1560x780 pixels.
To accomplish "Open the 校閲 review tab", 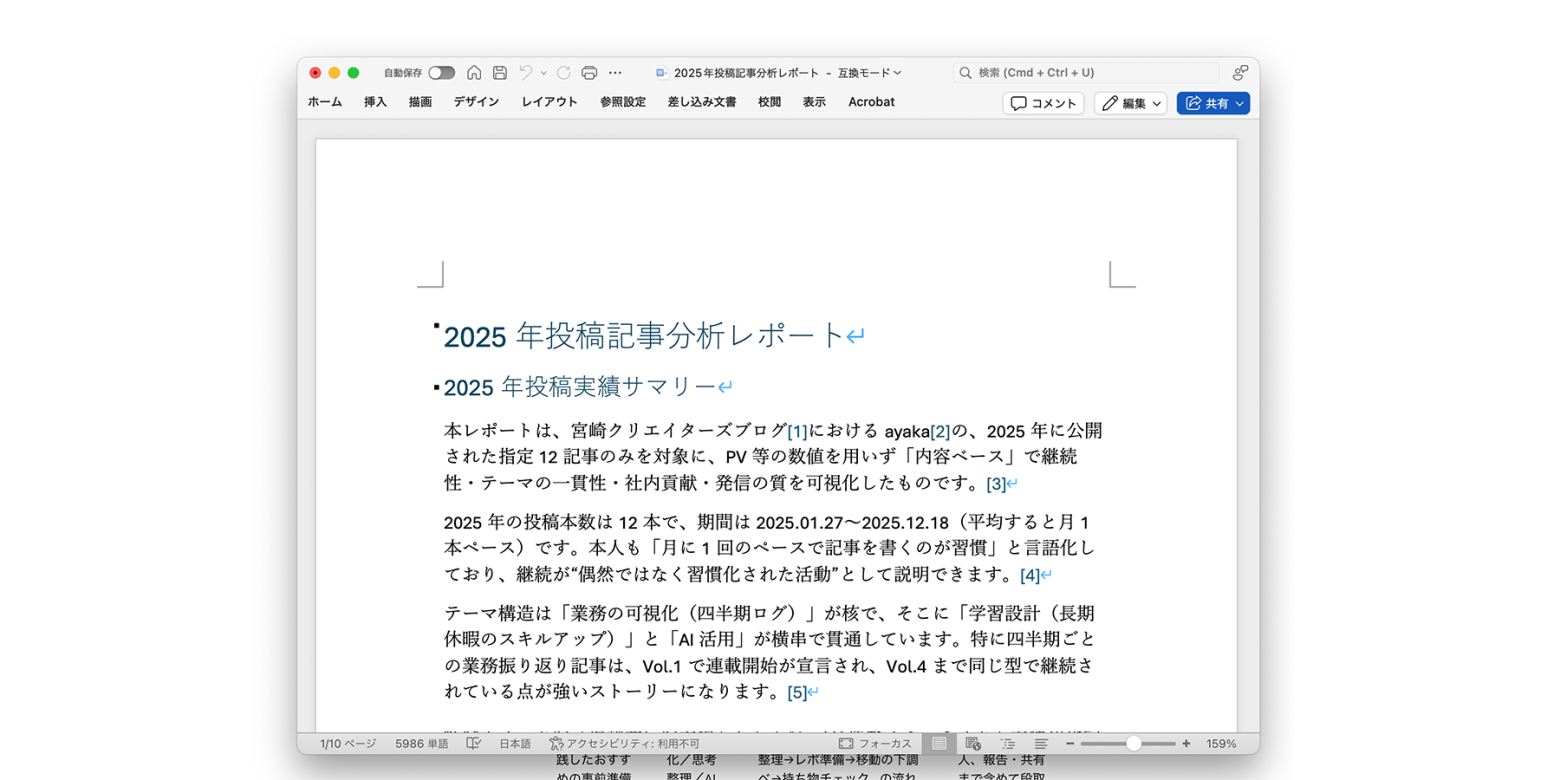I will point(769,102).
